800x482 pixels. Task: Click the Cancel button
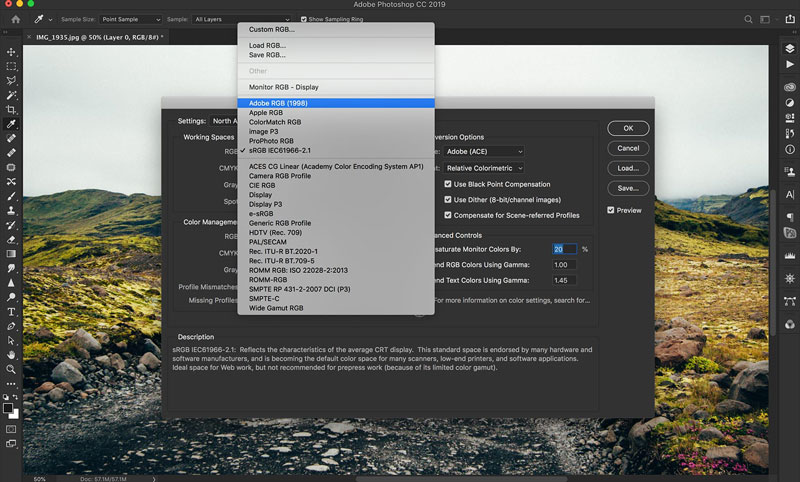(x=627, y=148)
